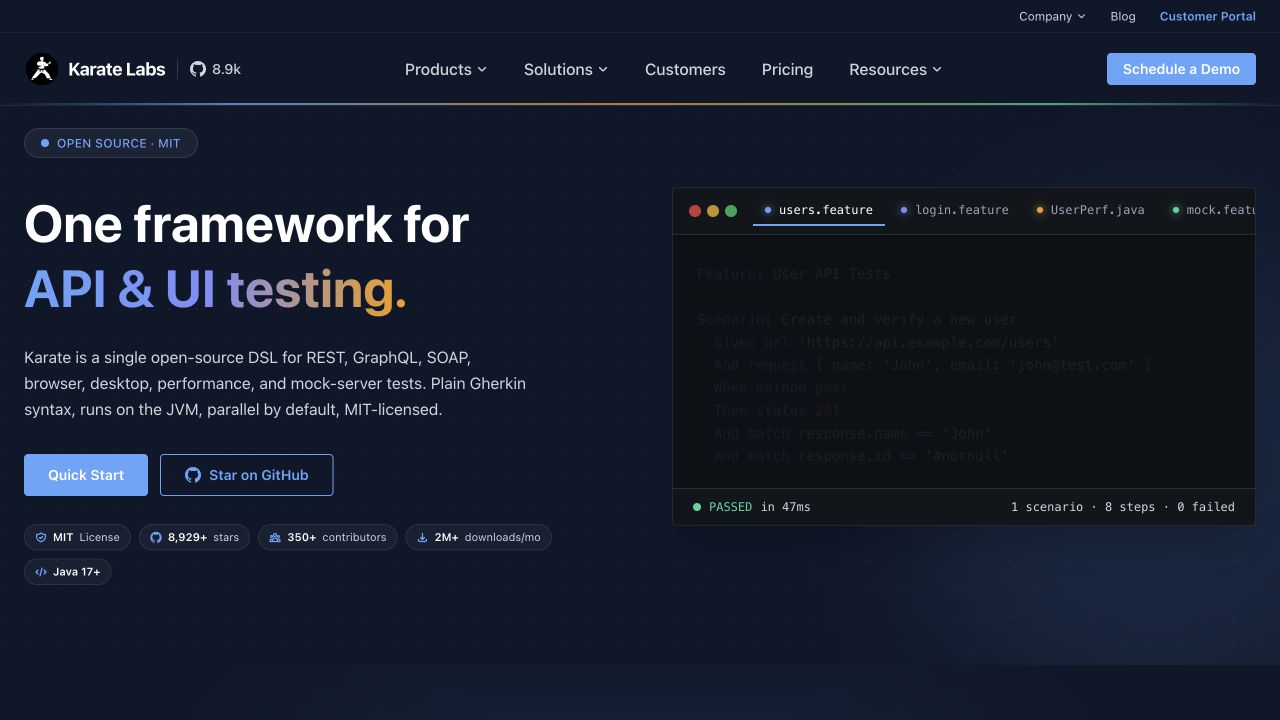1280x720 pixels.
Task: Click the shield icon in MIT License badge
Action: (x=41, y=537)
